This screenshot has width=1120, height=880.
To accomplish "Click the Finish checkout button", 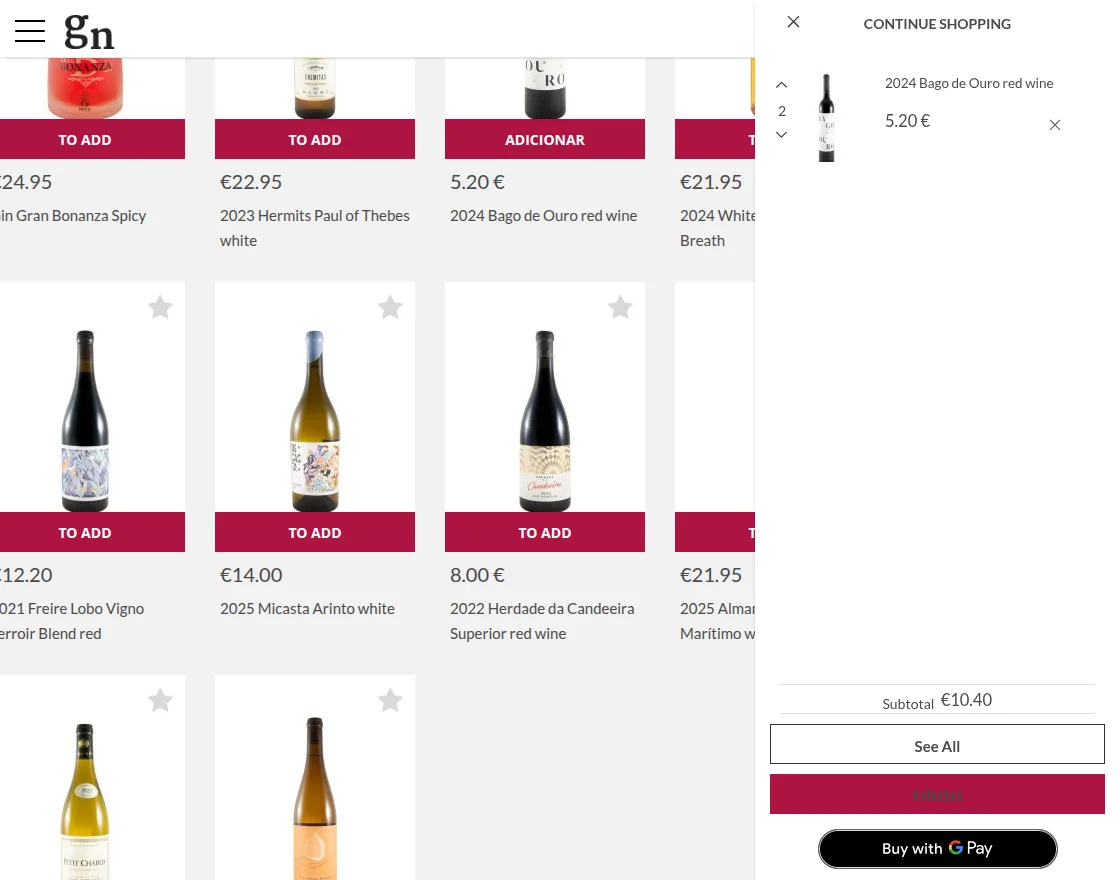I will [x=936, y=794].
